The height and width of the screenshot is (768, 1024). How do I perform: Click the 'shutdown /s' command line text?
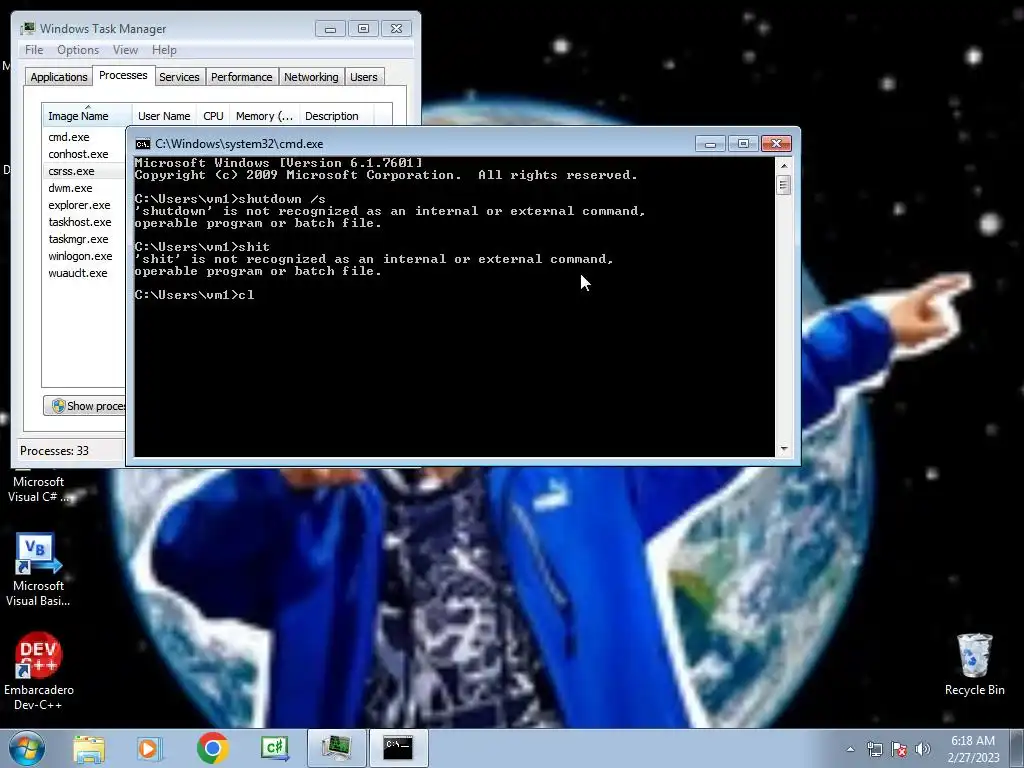[x=282, y=199]
